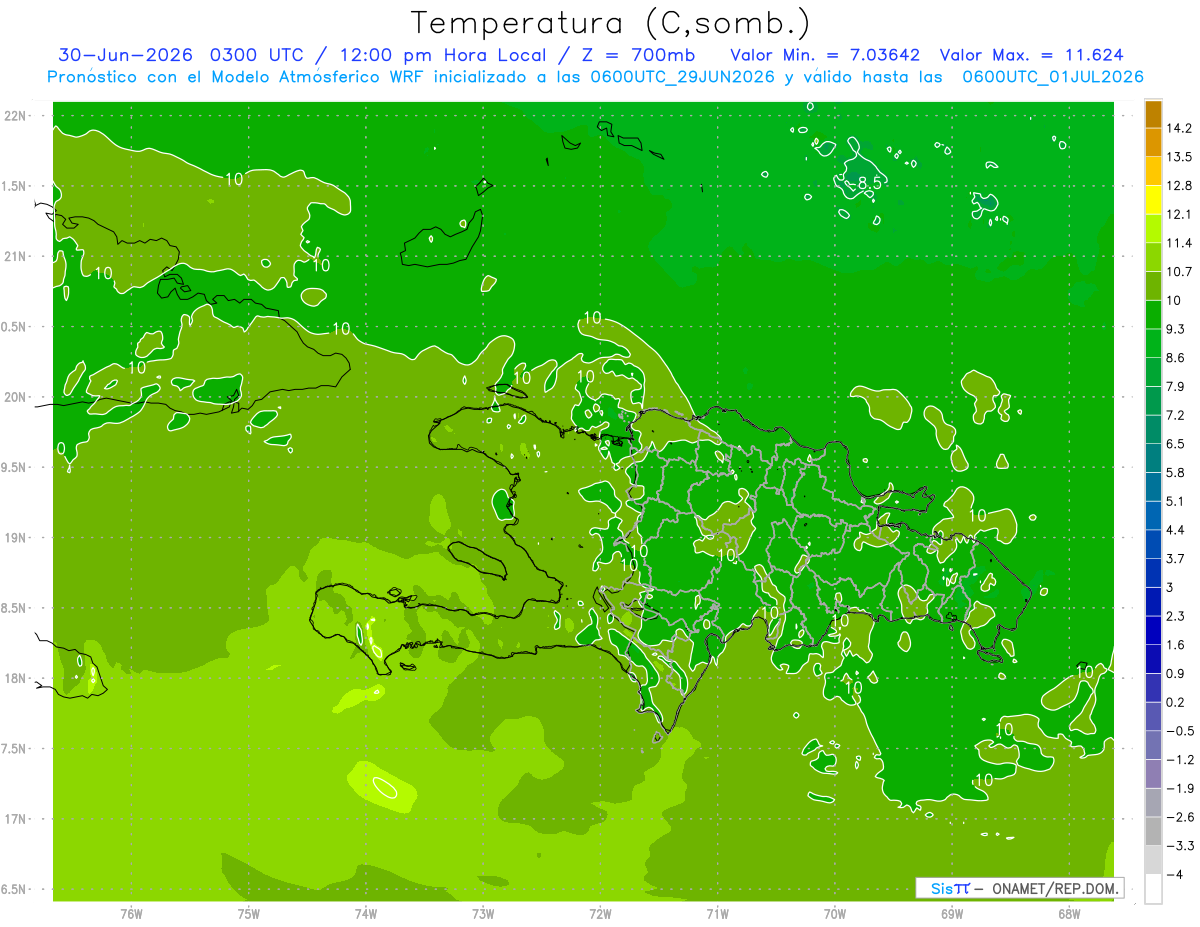Viewport: 1200px width, 927px height.
Task: Select the date text "30-Jun-2026"
Action: (x=126, y=54)
